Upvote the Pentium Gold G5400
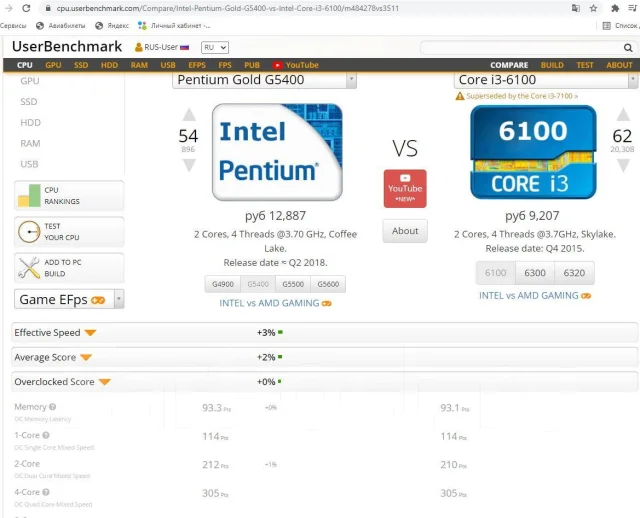Image resolution: width=640 pixels, height=518 pixels. [x=189, y=115]
